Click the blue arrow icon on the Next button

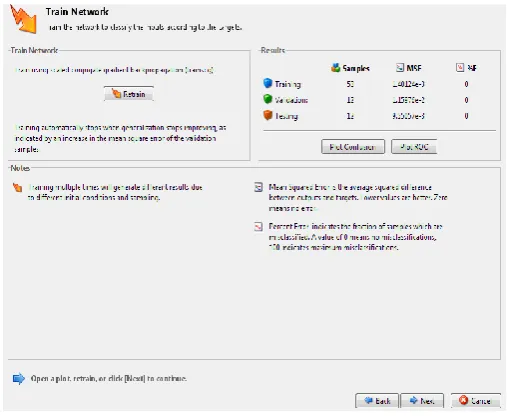pos(413,400)
